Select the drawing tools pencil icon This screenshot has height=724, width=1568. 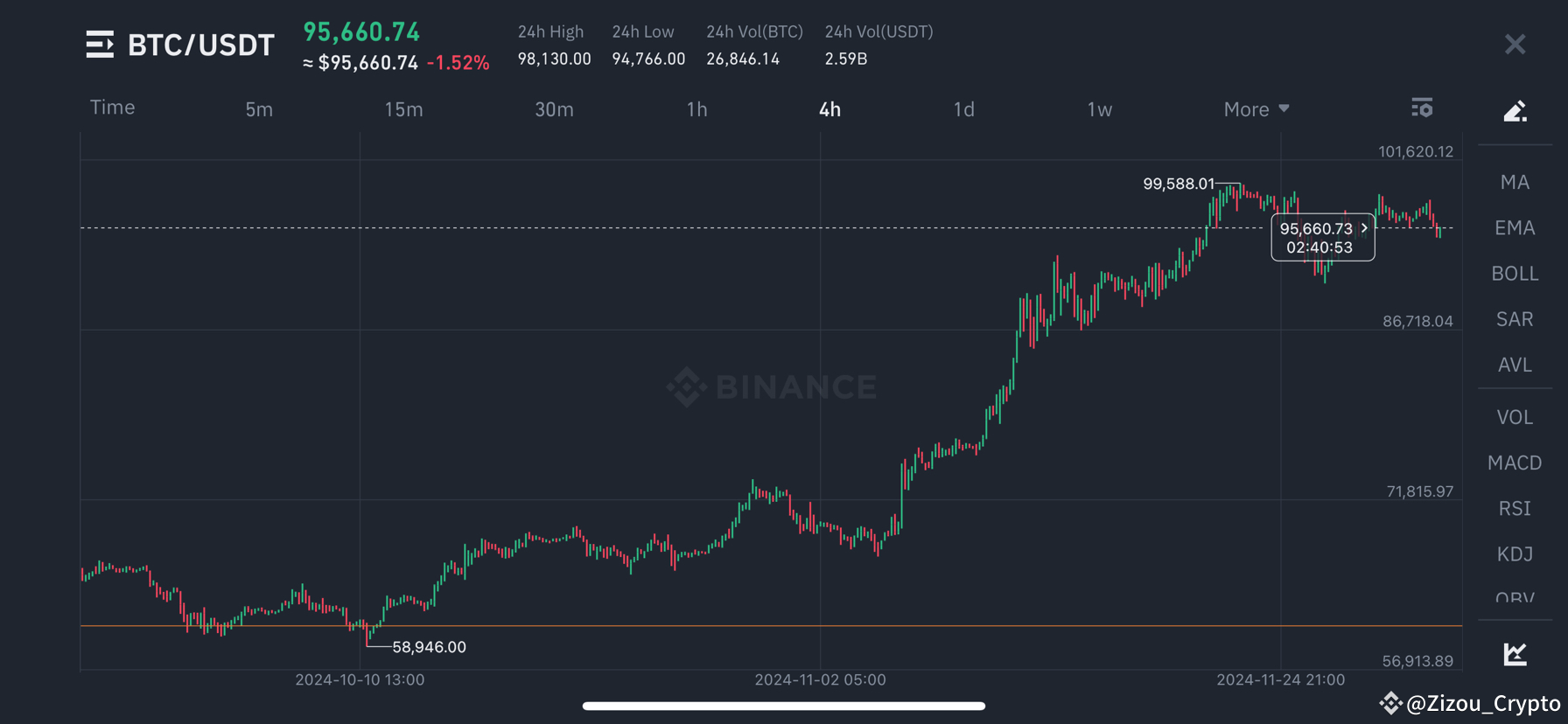(1515, 111)
